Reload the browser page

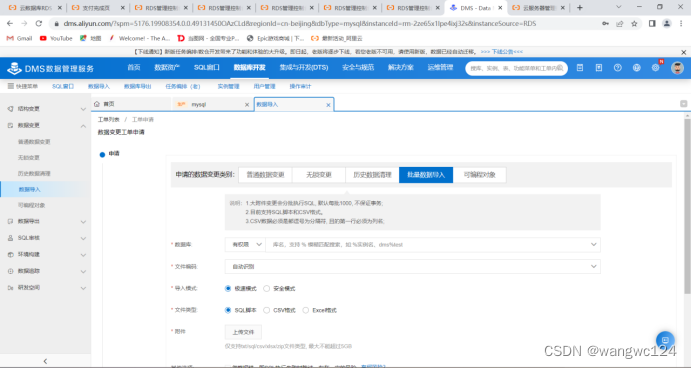click(39, 23)
